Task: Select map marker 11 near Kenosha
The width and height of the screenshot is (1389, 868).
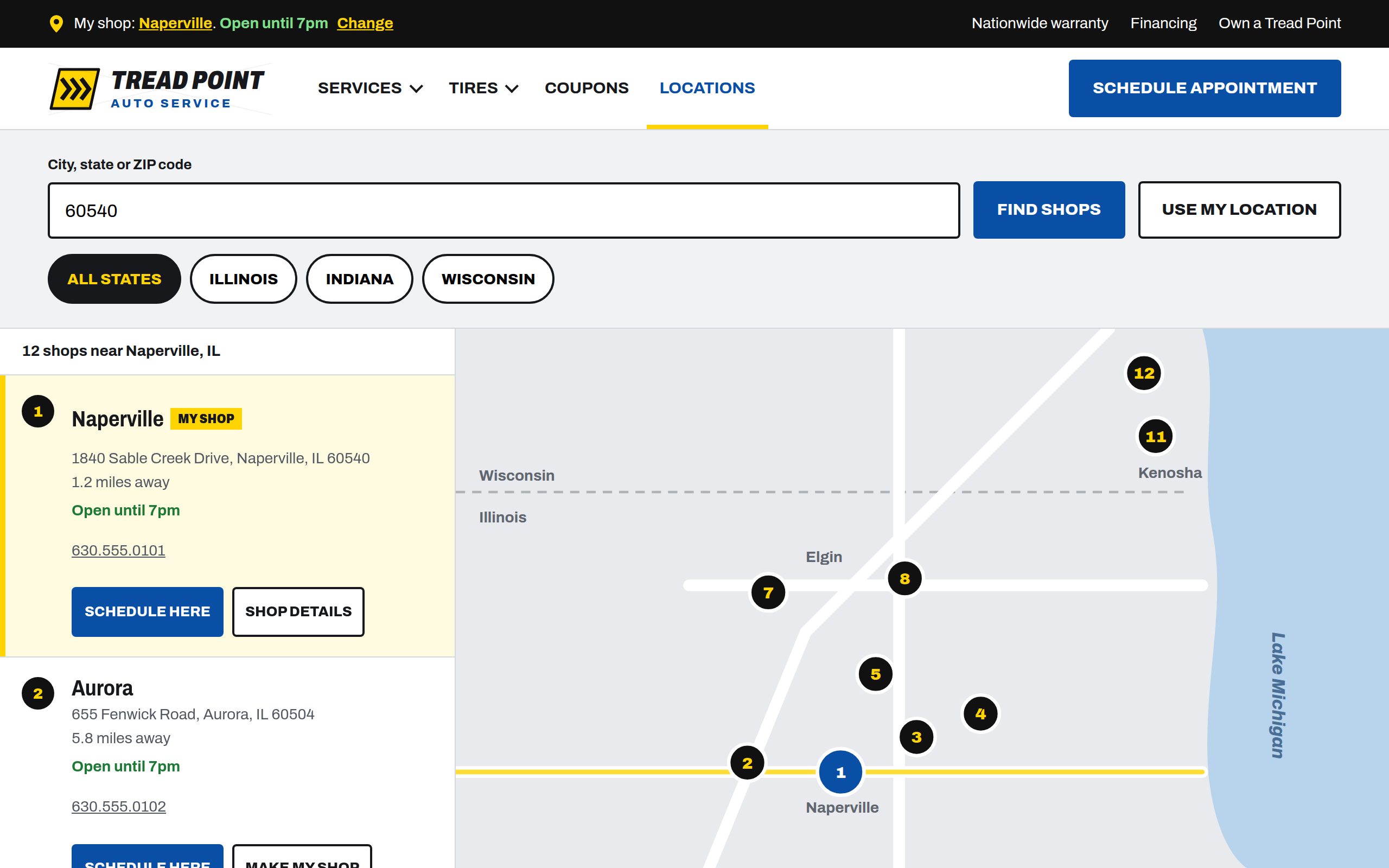Action: [x=1155, y=436]
